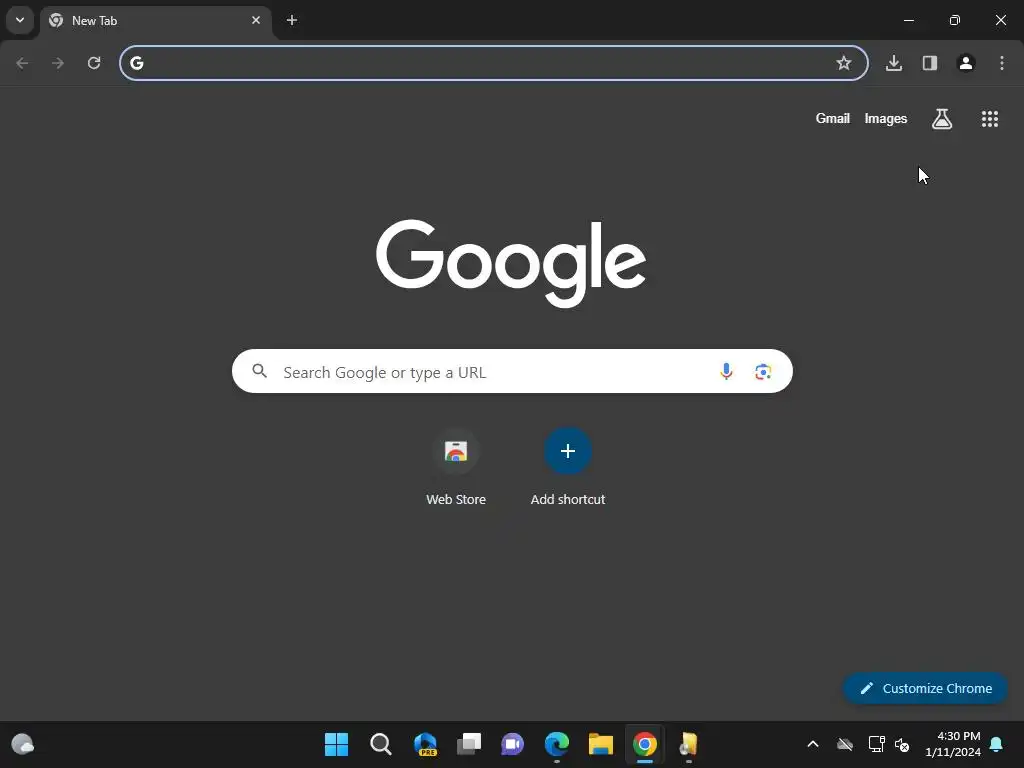
Task: Click the Chrome taskbar icon
Action: (645, 744)
